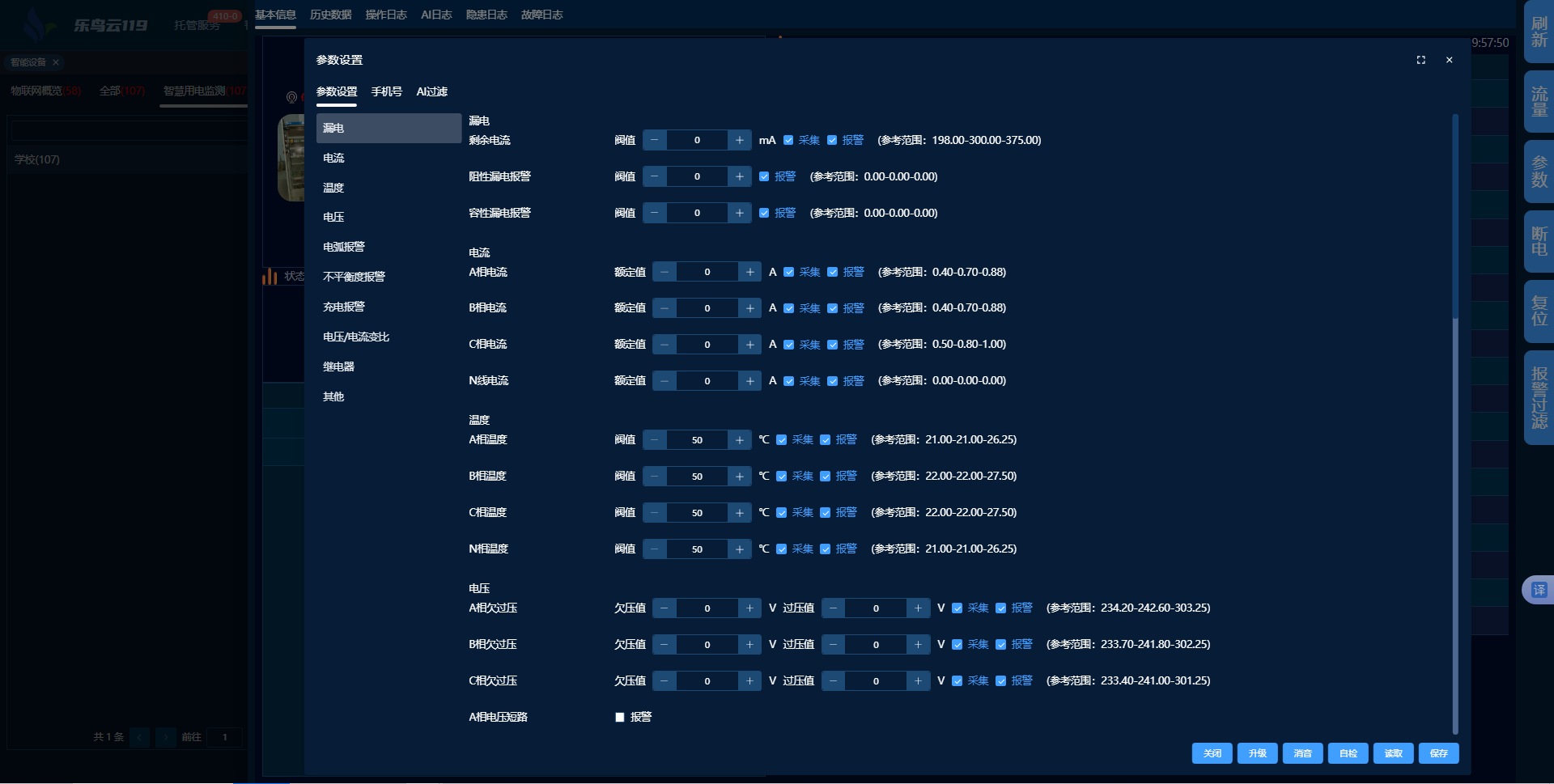
Task: Decrease the C相欠过压 过压值 with minus
Action: [x=833, y=681]
